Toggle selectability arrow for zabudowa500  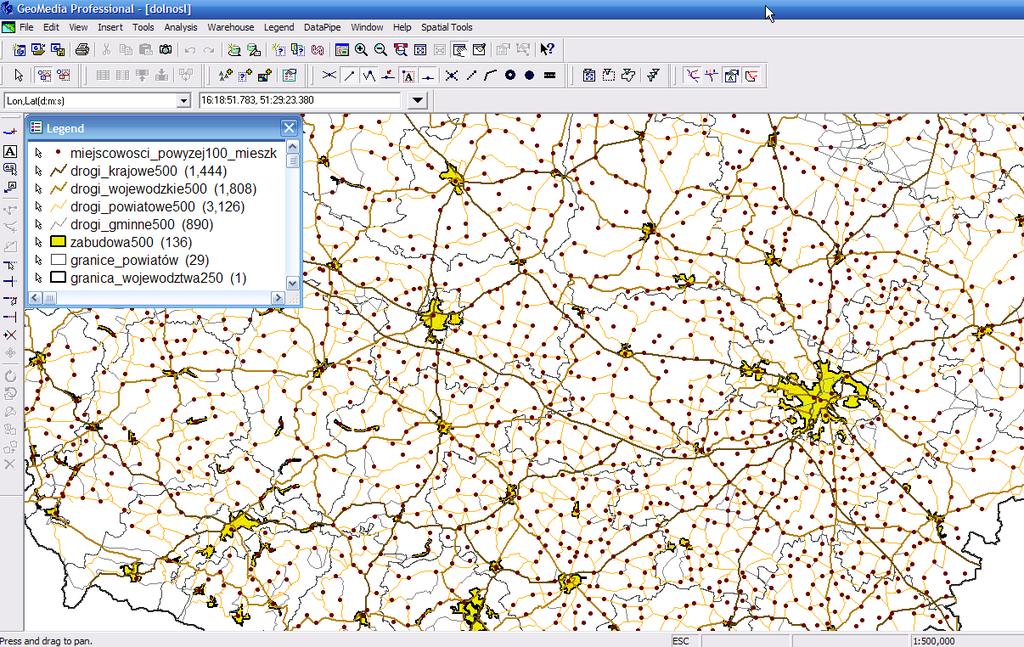[39, 242]
